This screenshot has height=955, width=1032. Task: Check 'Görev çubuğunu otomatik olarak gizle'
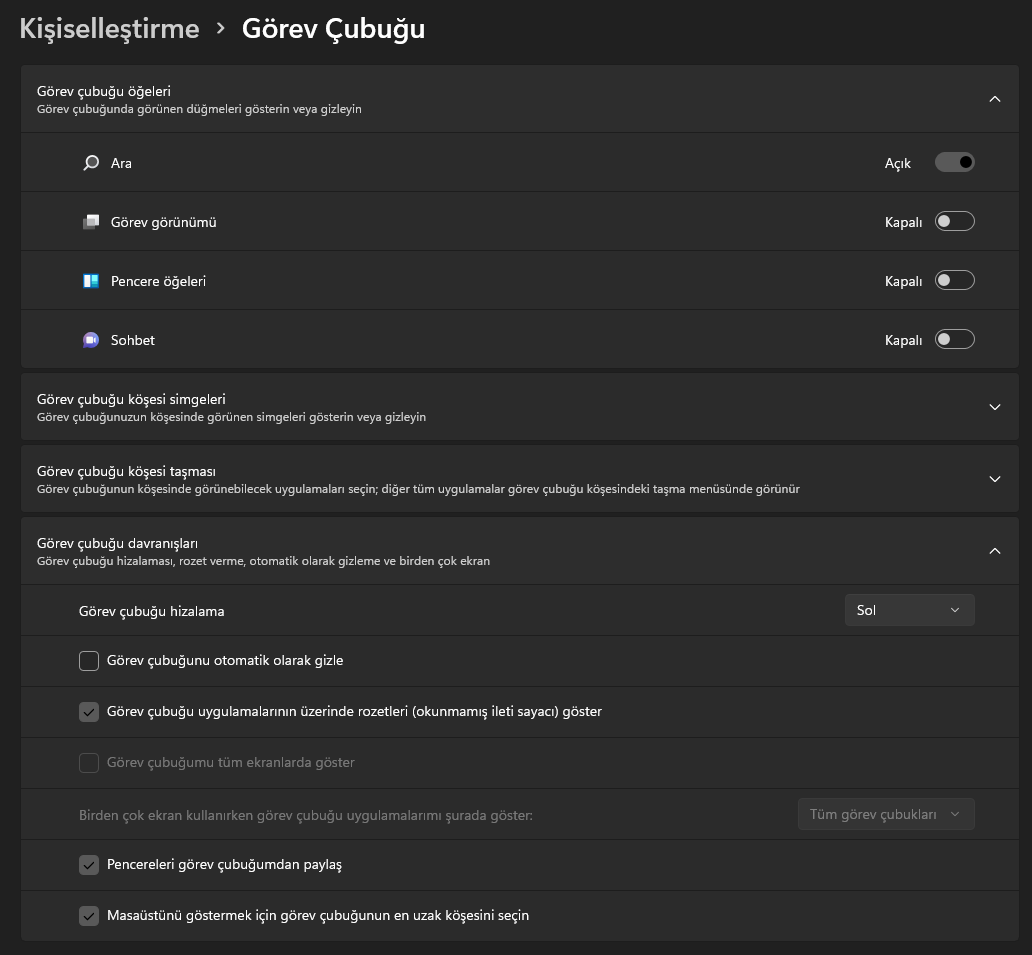click(x=89, y=661)
